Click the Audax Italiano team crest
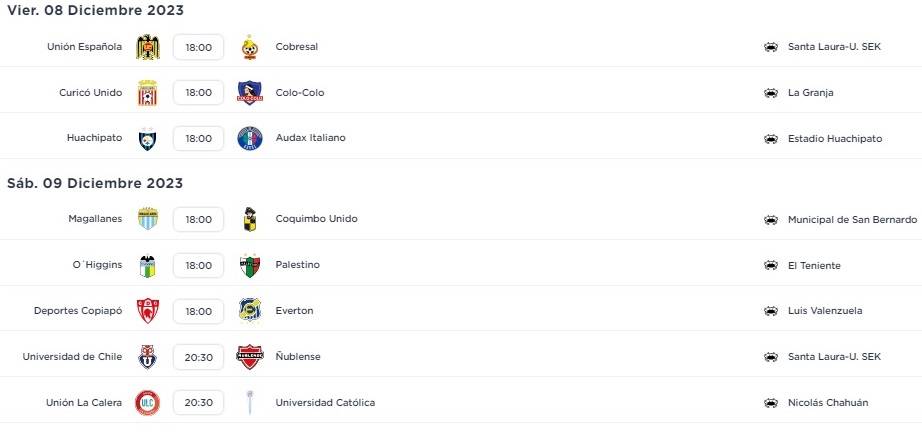Screen dimensions: 922x436 point(249,139)
